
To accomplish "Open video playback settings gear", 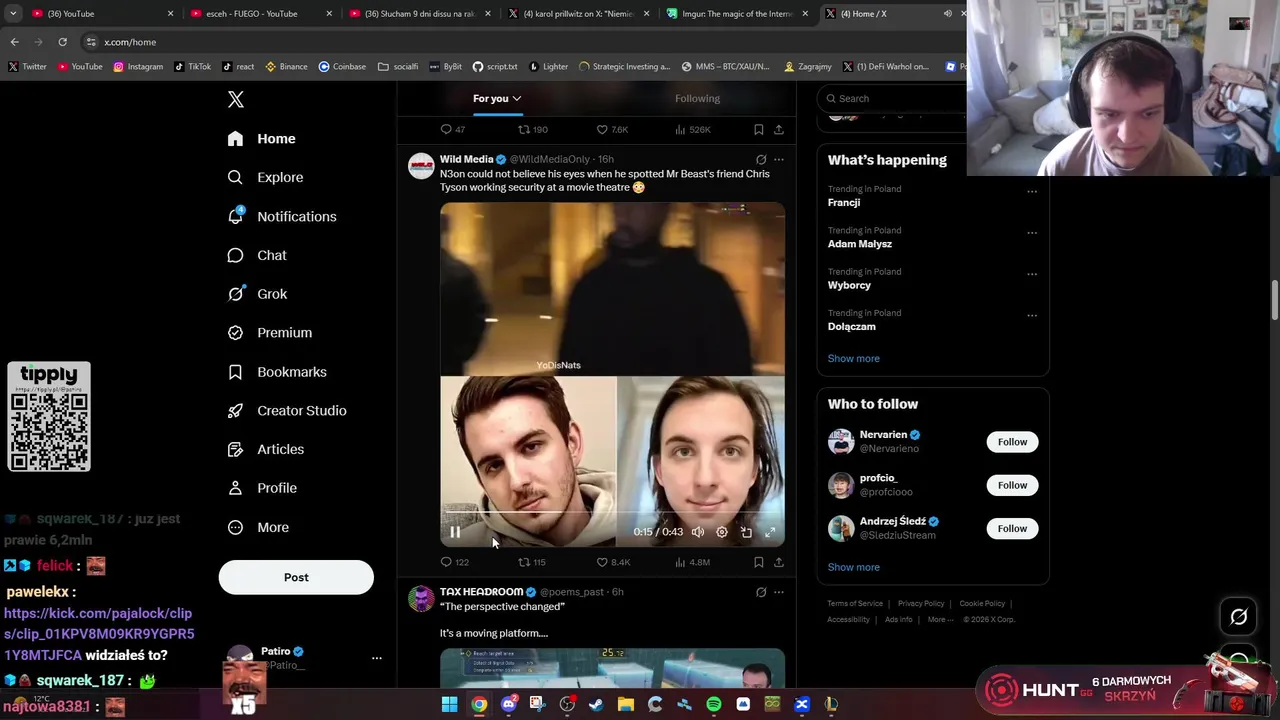I will pos(722,532).
